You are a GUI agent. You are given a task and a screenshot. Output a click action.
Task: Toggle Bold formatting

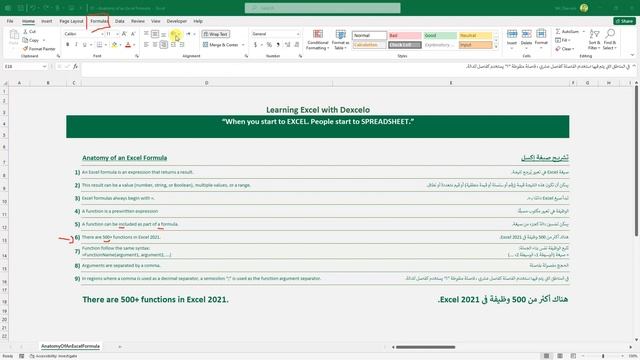tap(67, 44)
